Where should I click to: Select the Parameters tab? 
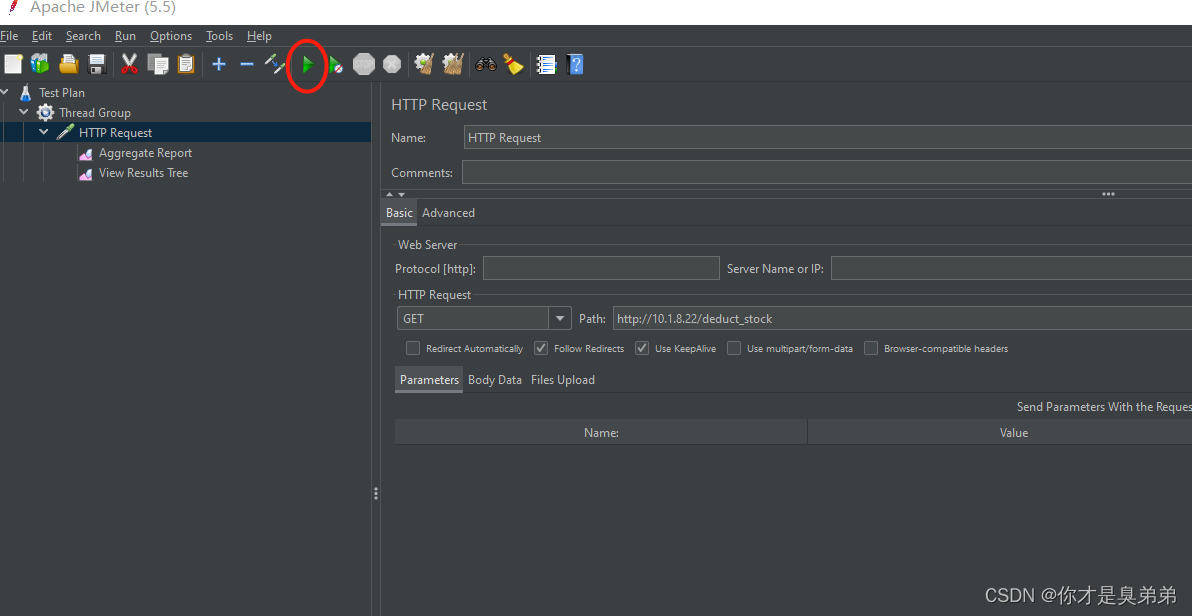pos(430,379)
